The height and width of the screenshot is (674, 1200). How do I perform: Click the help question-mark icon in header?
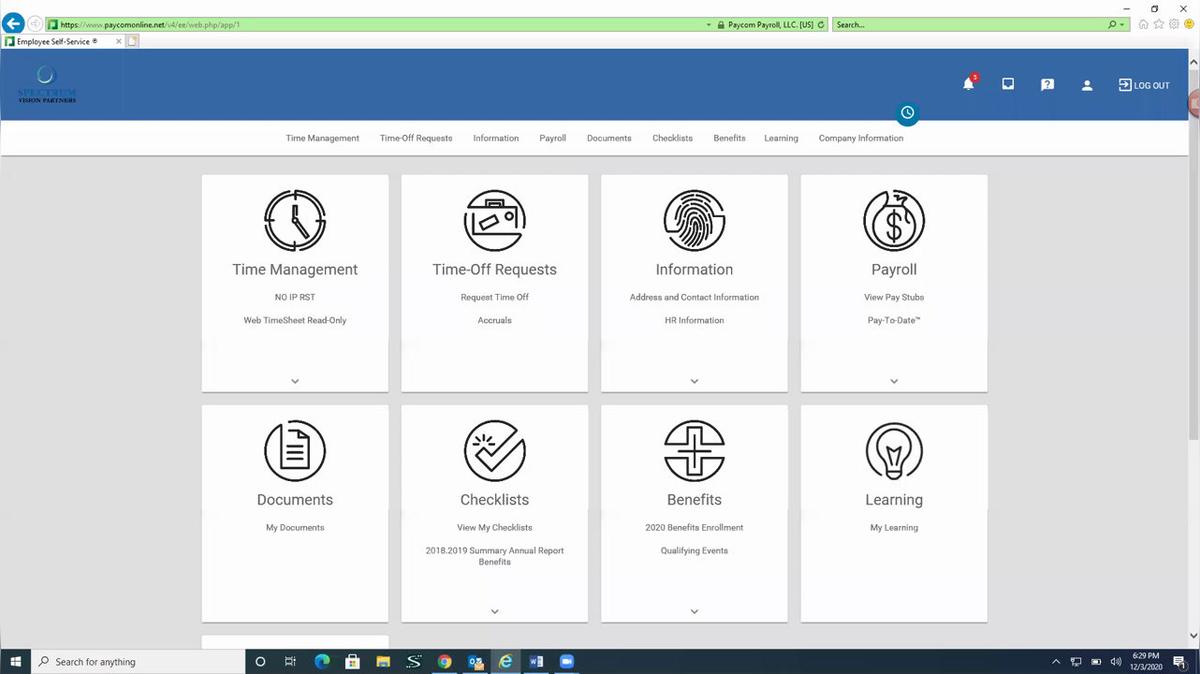point(1047,84)
